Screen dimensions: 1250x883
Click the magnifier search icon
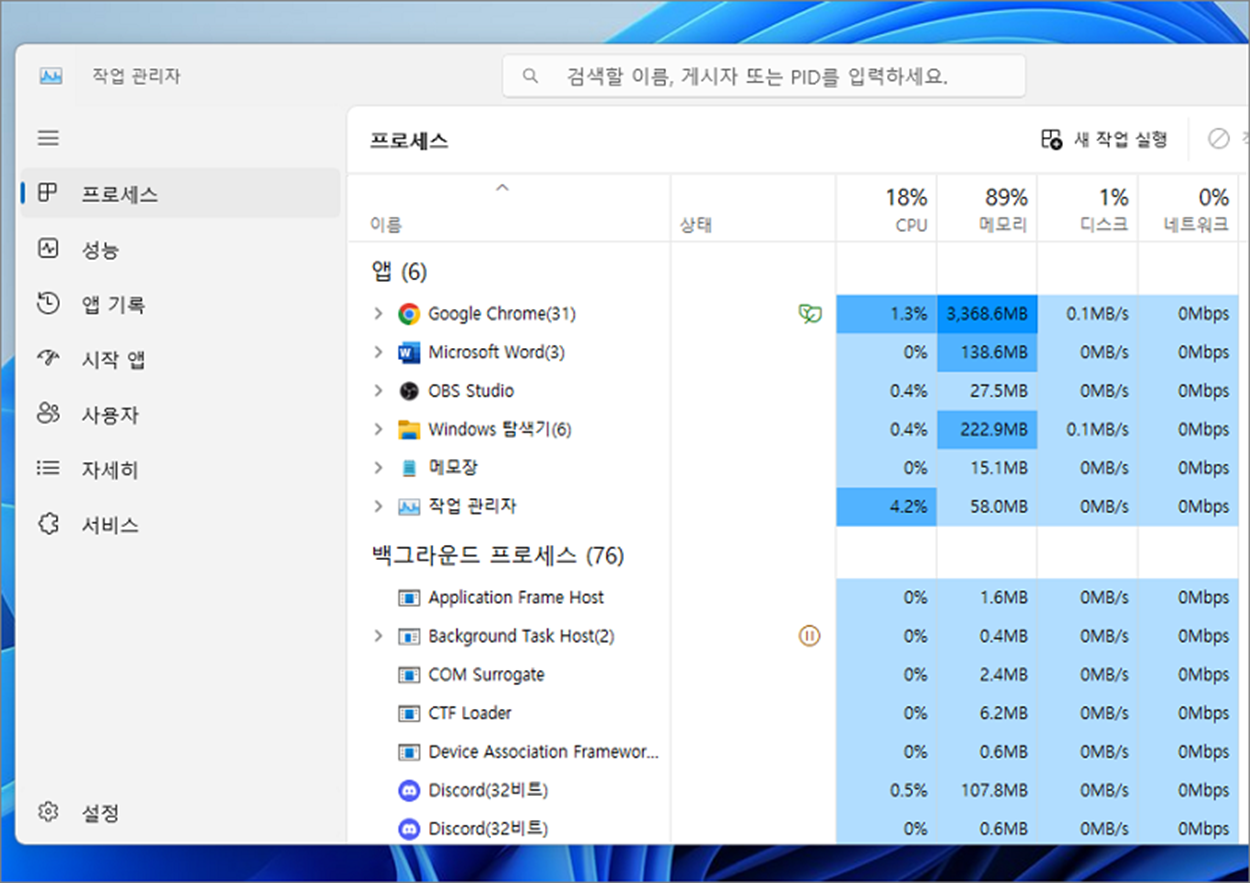(530, 76)
